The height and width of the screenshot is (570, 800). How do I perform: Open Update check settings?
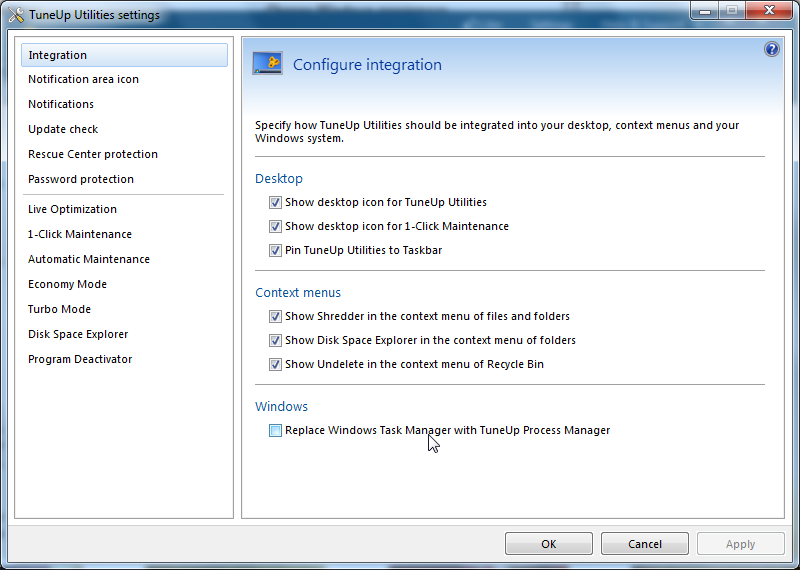pos(63,129)
